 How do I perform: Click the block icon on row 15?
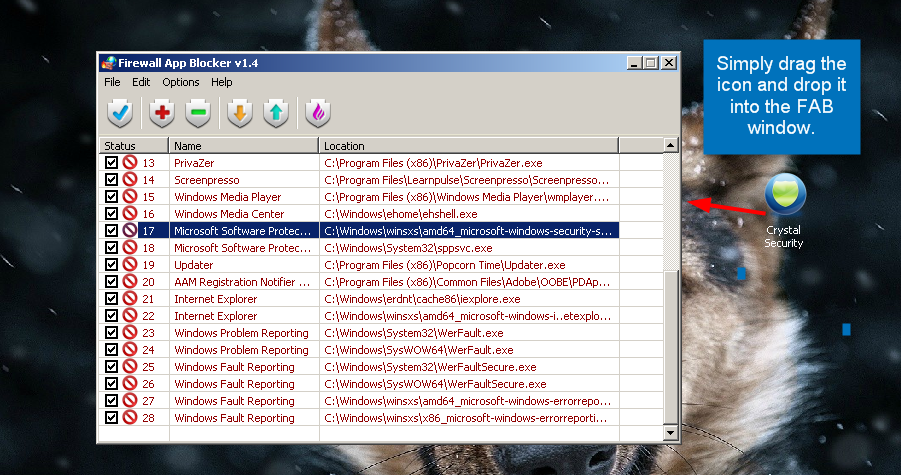click(130, 196)
